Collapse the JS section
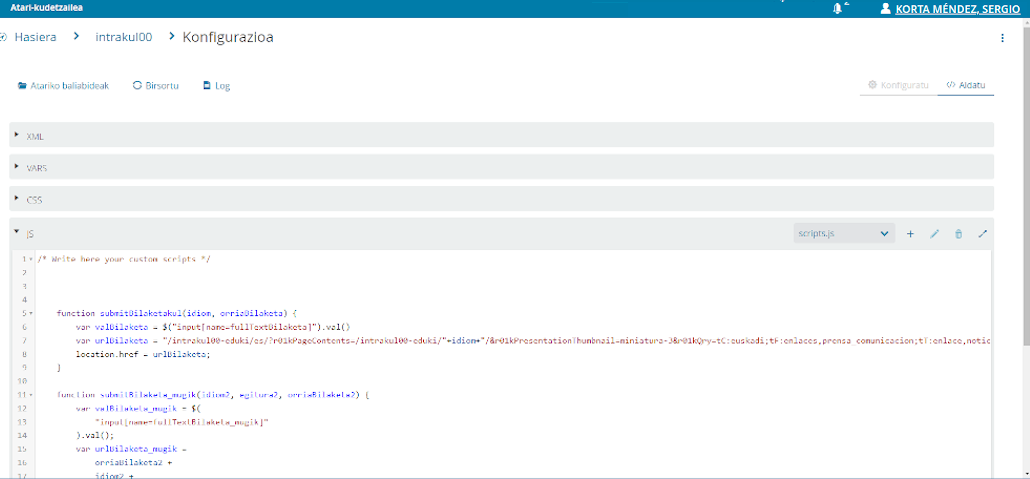The image size is (1030, 479). coord(18,232)
